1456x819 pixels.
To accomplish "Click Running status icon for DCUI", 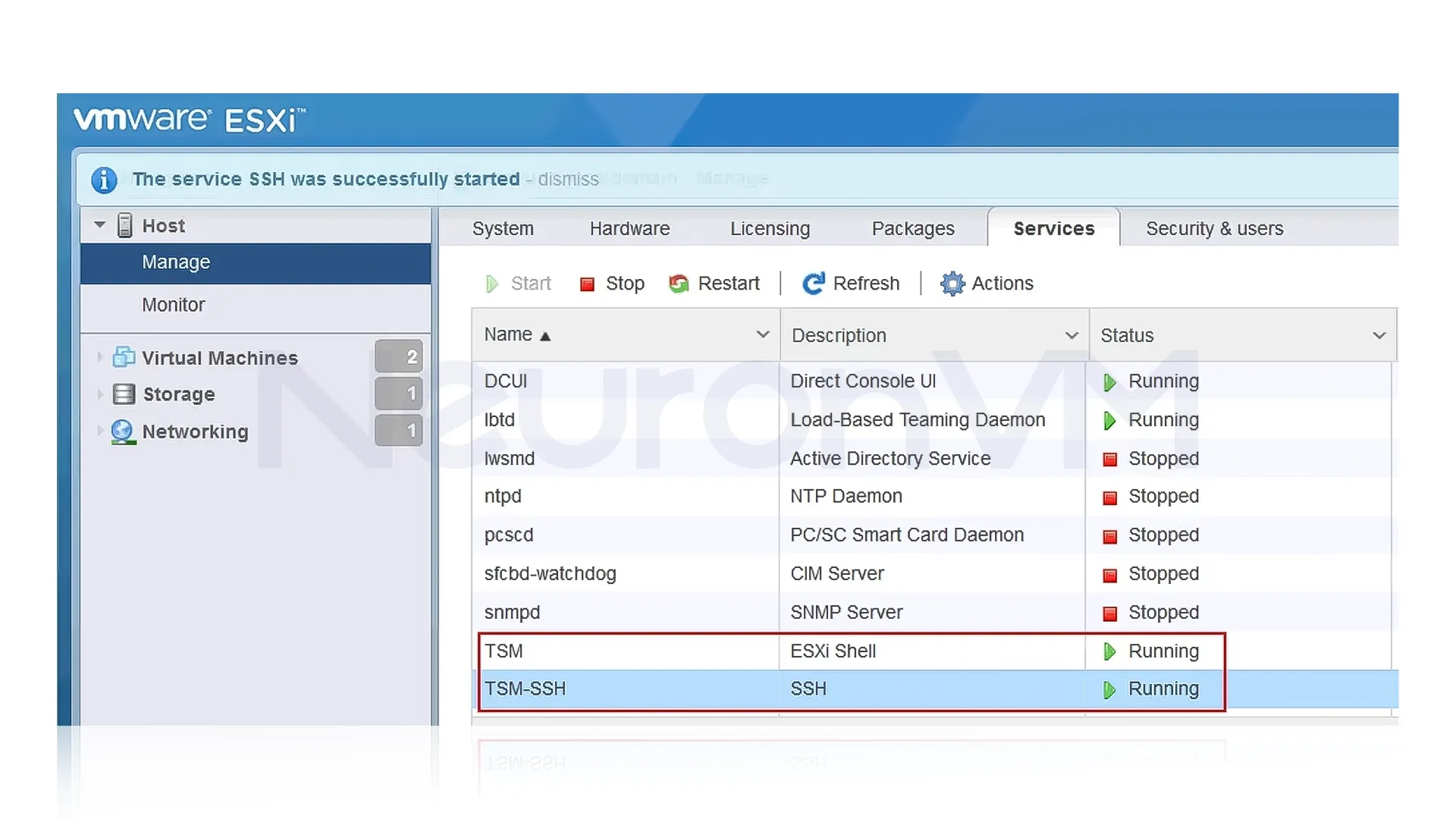I will pyautogui.click(x=1109, y=382).
